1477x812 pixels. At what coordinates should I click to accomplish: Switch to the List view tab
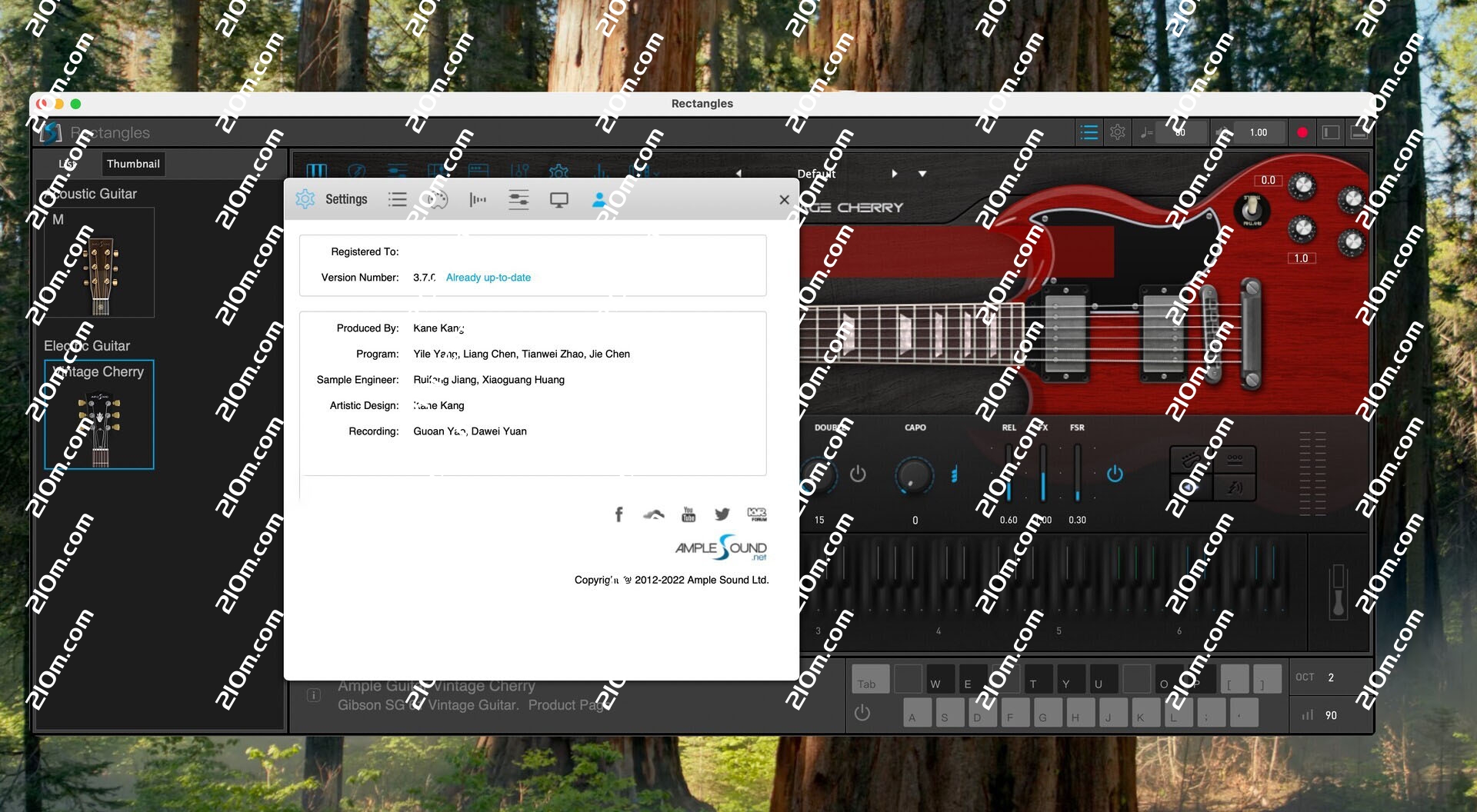click(x=68, y=164)
